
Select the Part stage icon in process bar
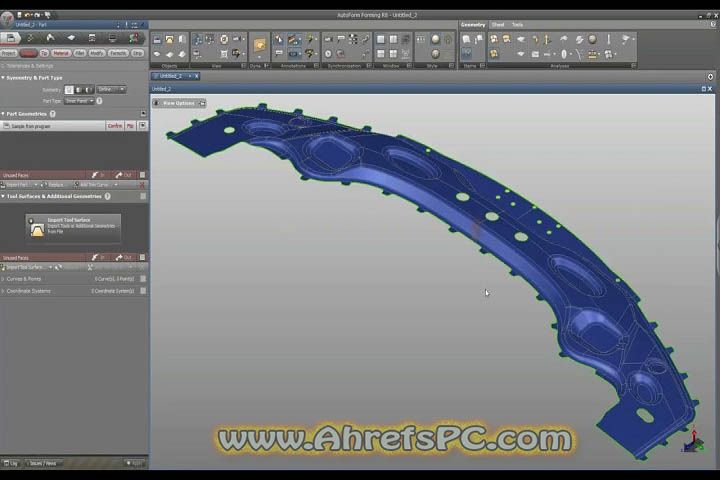tap(11, 38)
